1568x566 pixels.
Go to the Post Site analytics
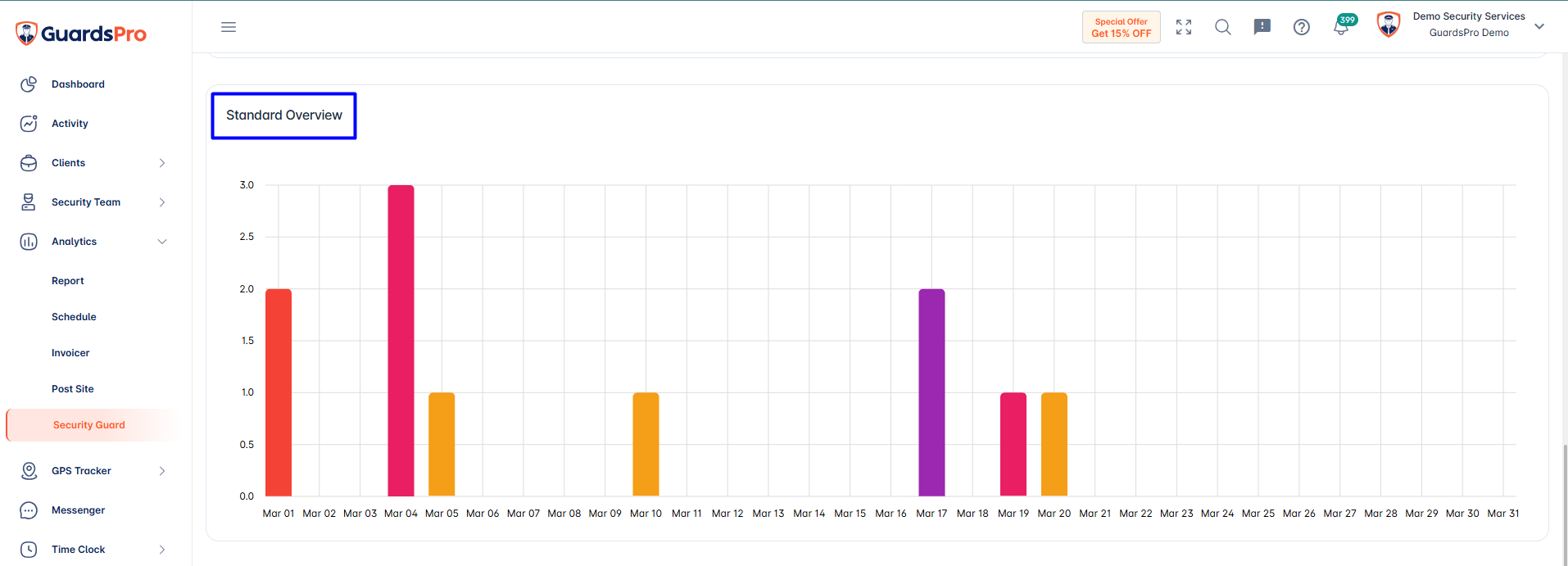pyautogui.click(x=73, y=389)
